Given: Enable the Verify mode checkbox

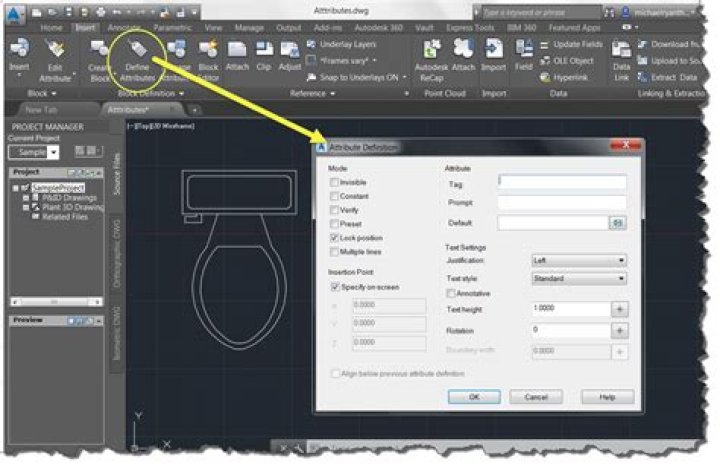Looking at the screenshot, I should click(334, 210).
